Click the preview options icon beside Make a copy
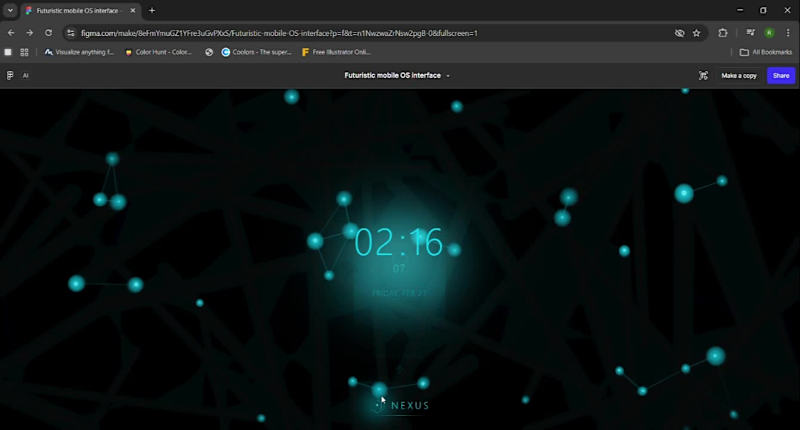 pos(703,75)
